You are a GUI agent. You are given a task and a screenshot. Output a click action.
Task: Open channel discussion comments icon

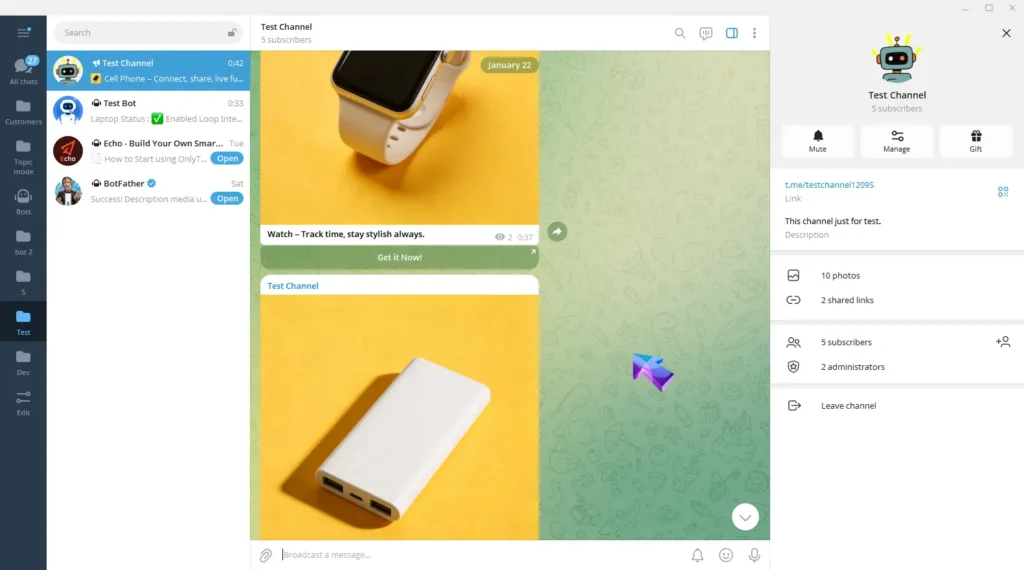(x=706, y=33)
